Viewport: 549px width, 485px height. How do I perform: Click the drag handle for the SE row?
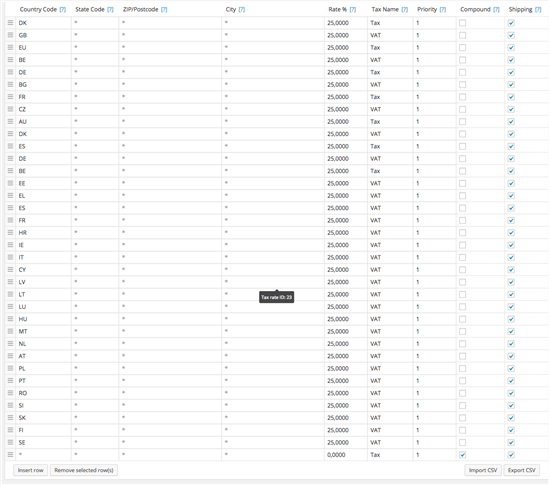click(x=11, y=442)
